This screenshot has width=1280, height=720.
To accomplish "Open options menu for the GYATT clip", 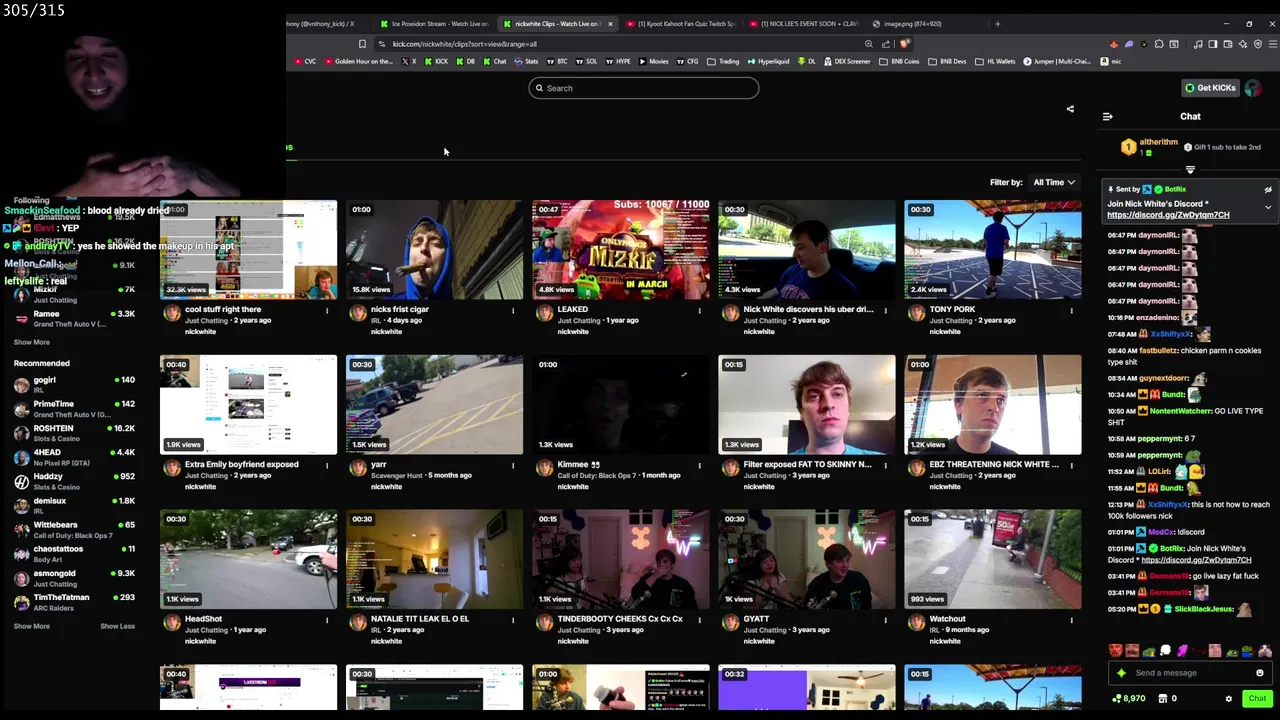I will click(x=885, y=620).
